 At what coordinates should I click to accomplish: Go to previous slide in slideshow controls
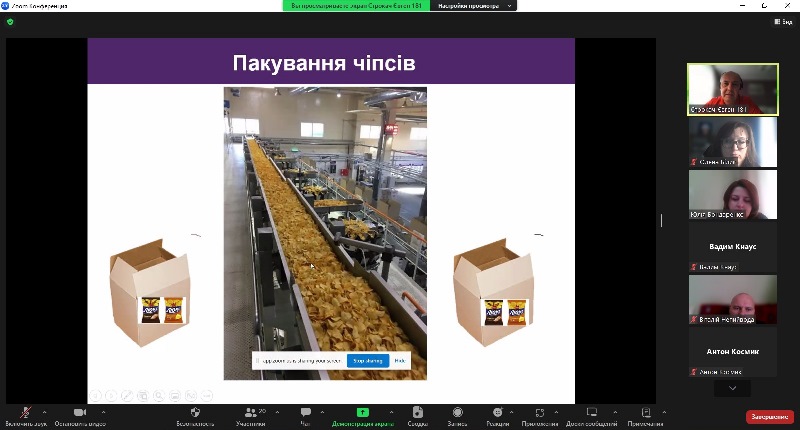(95, 395)
